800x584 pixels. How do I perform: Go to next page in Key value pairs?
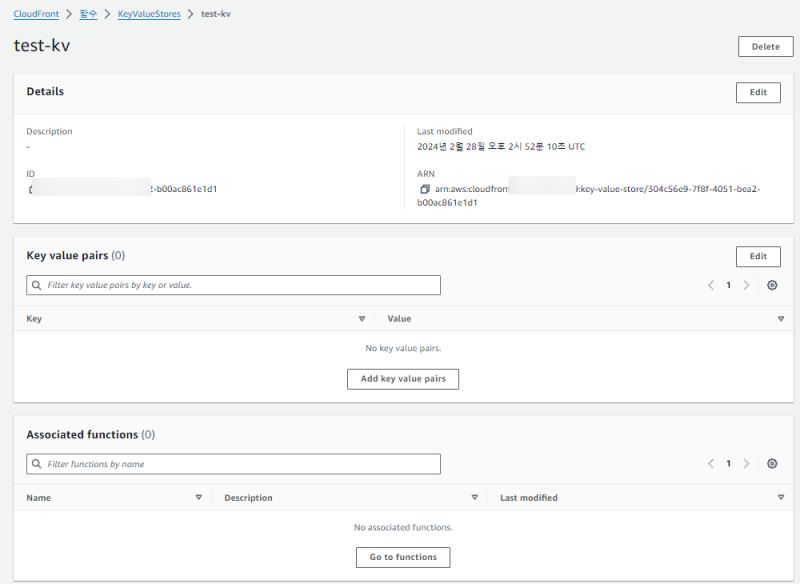[746, 285]
